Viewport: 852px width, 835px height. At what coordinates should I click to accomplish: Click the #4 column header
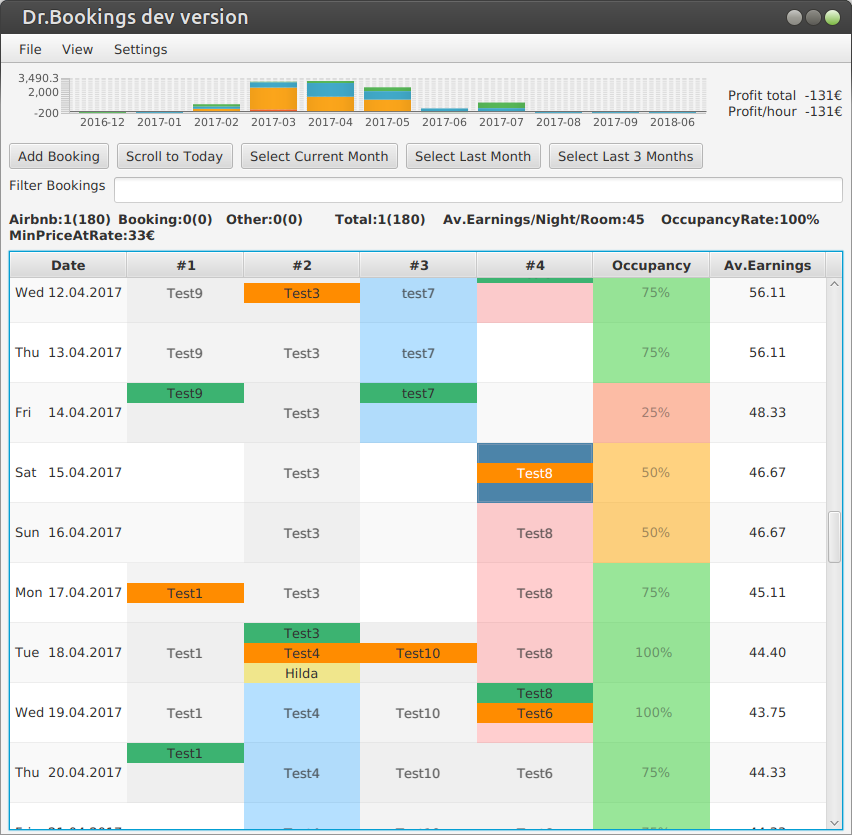click(535, 265)
